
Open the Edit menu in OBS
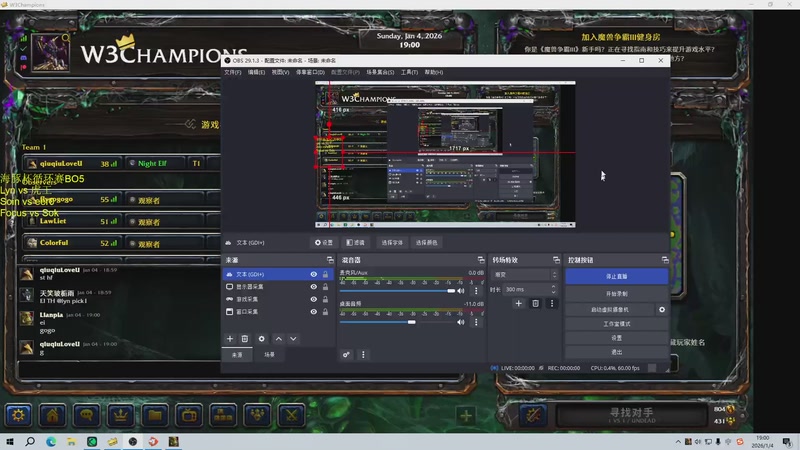pos(256,72)
